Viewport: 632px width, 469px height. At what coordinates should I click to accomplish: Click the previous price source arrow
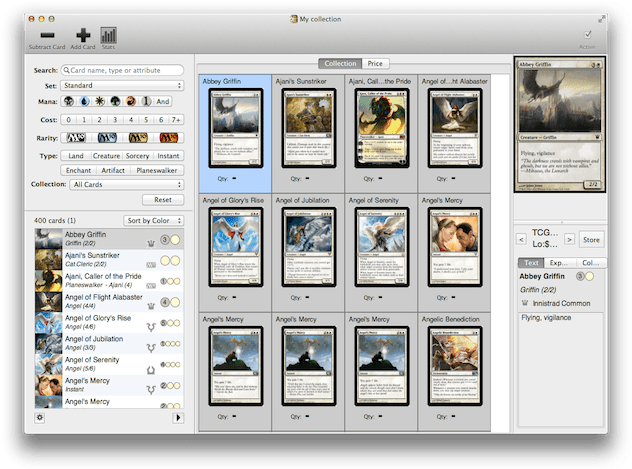pyautogui.click(x=521, y=240)
